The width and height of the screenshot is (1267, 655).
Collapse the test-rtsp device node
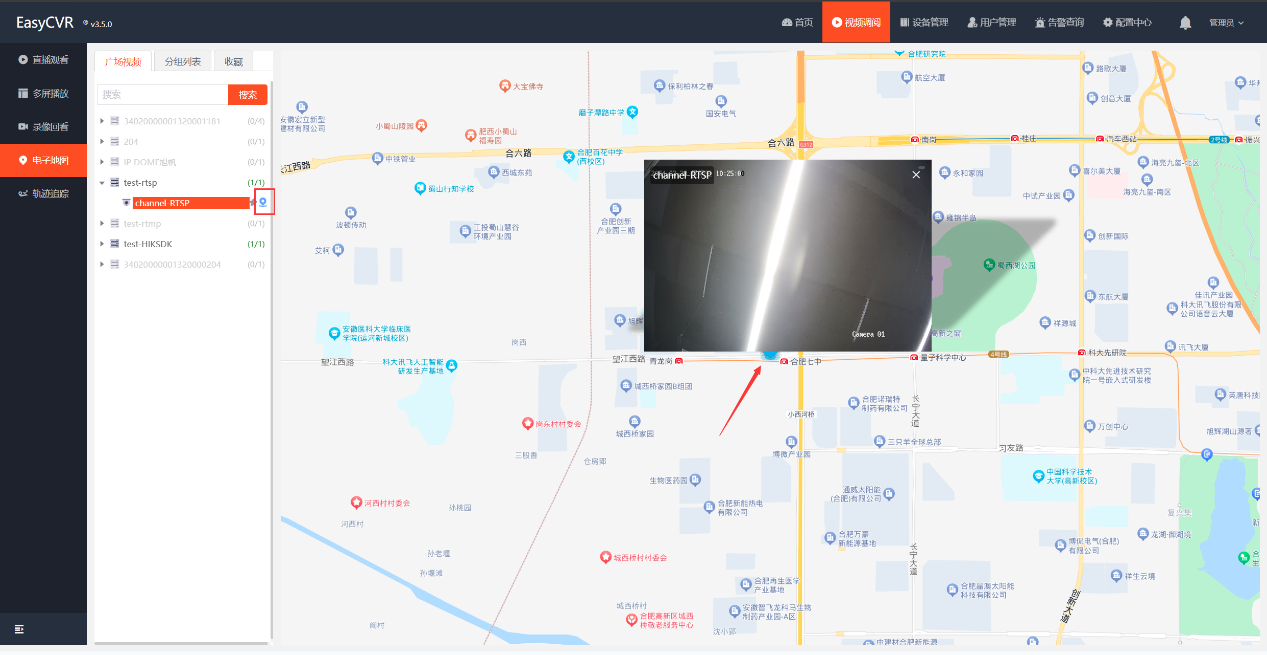coord(102,183)
